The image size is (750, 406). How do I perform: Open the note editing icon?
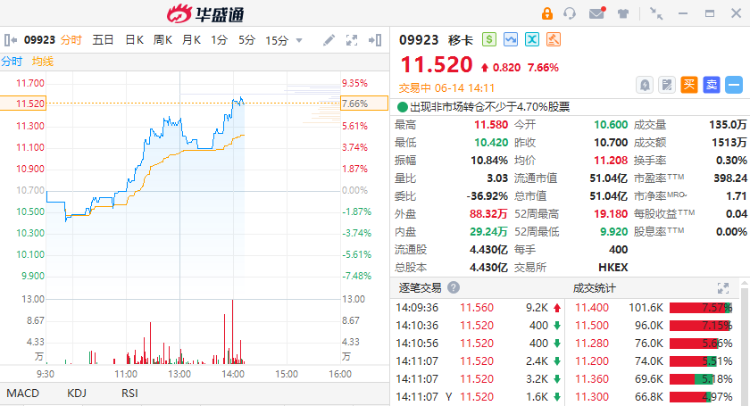666,85
